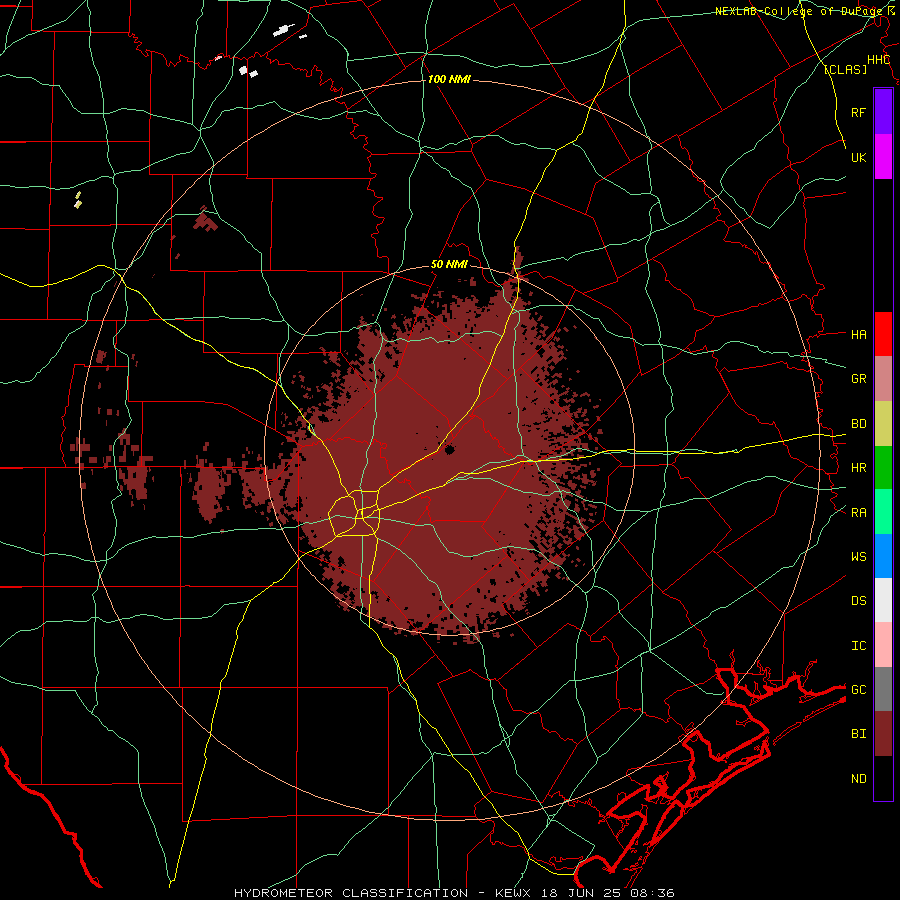The width and height of the screenshot is (900, 900).
Task: Click the yellow highway loop around the city
Action: click(354, 512)
